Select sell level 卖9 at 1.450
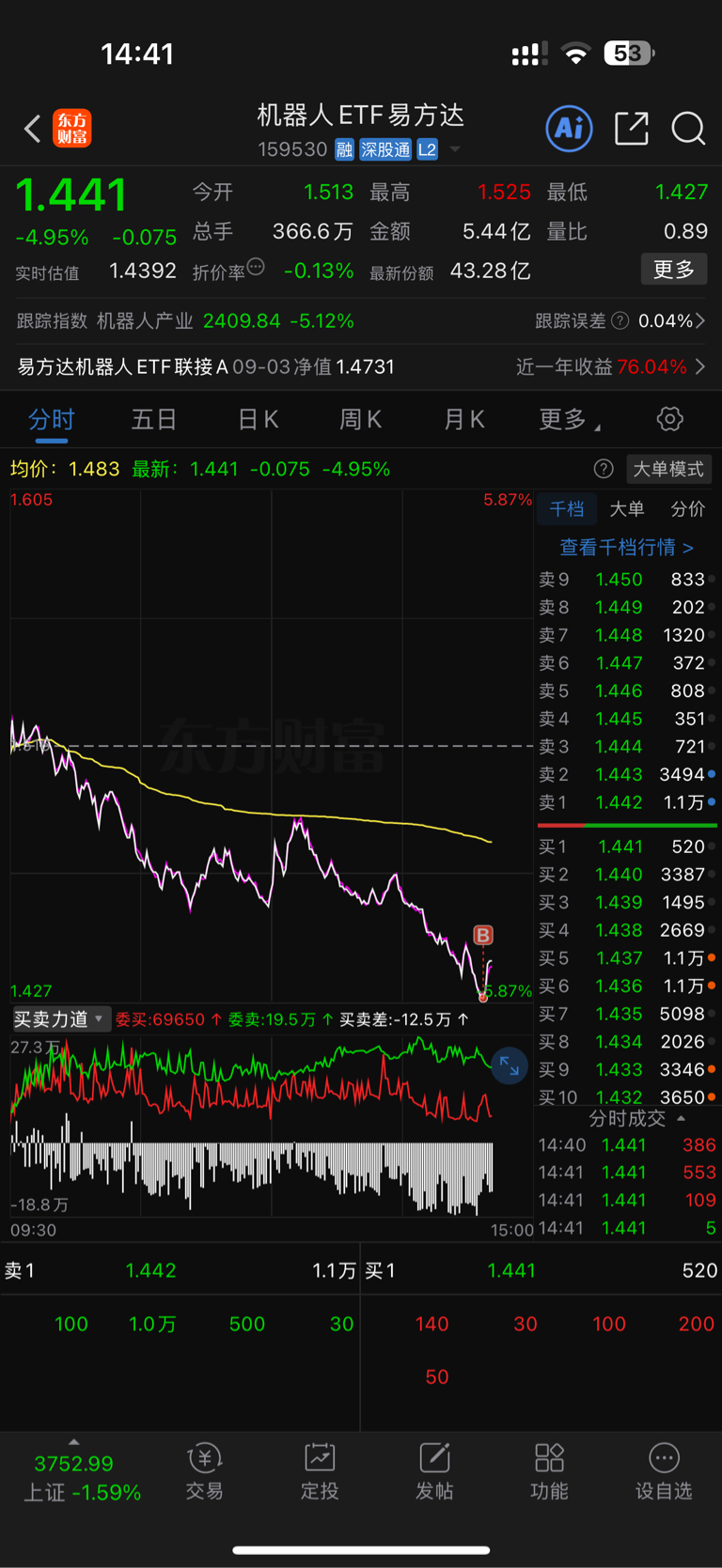 point(627,580)
